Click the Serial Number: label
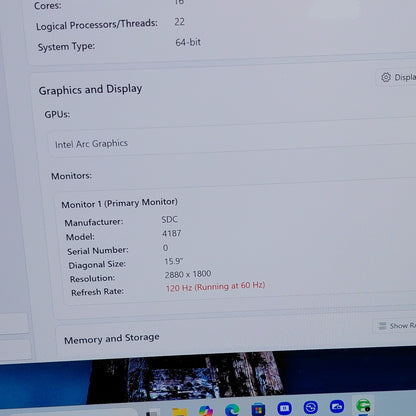The width and height of the screenshot is (416, 416). tap(98, 251)
